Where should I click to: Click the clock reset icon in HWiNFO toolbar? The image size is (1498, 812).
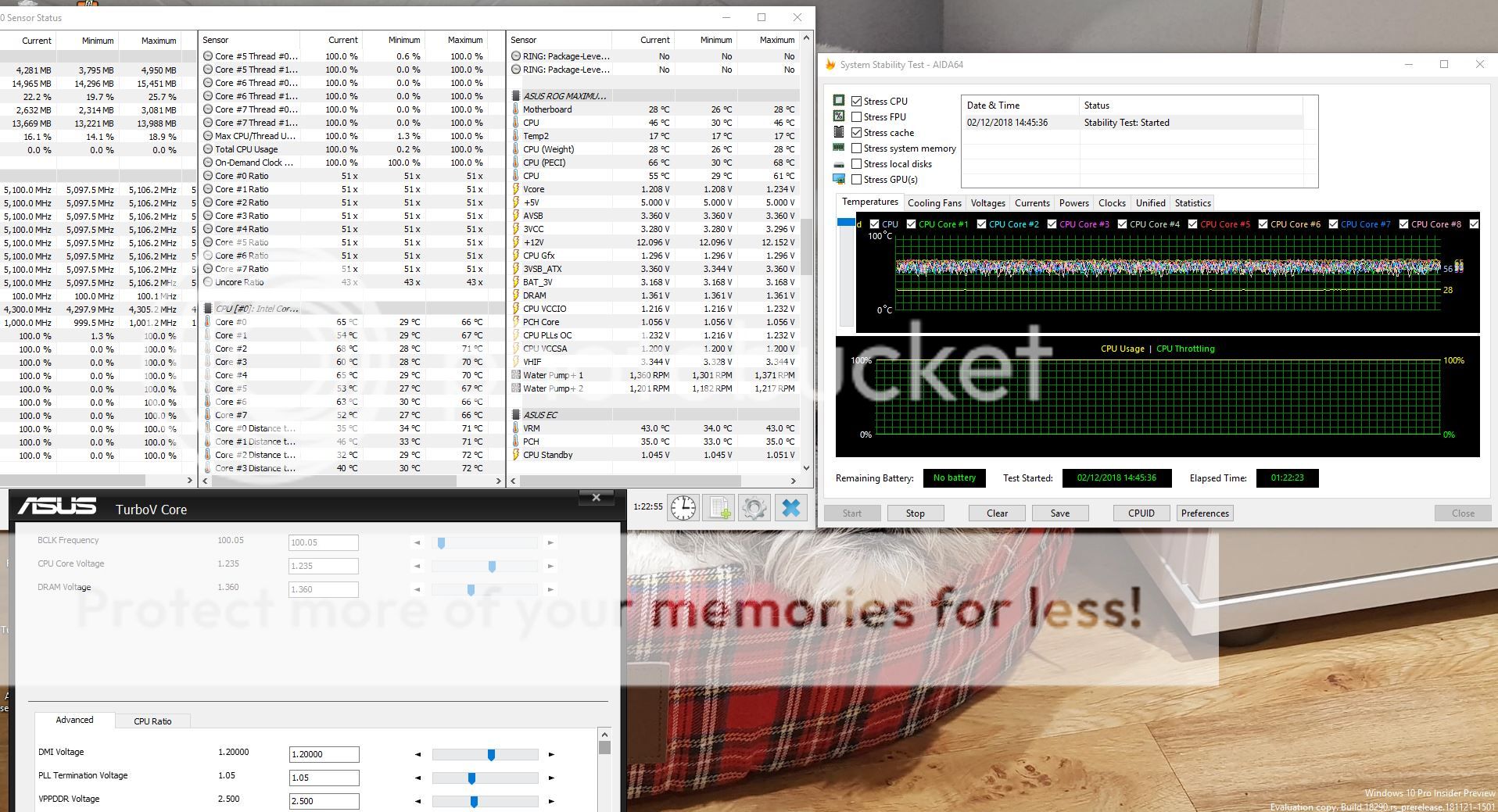point(683,508)
